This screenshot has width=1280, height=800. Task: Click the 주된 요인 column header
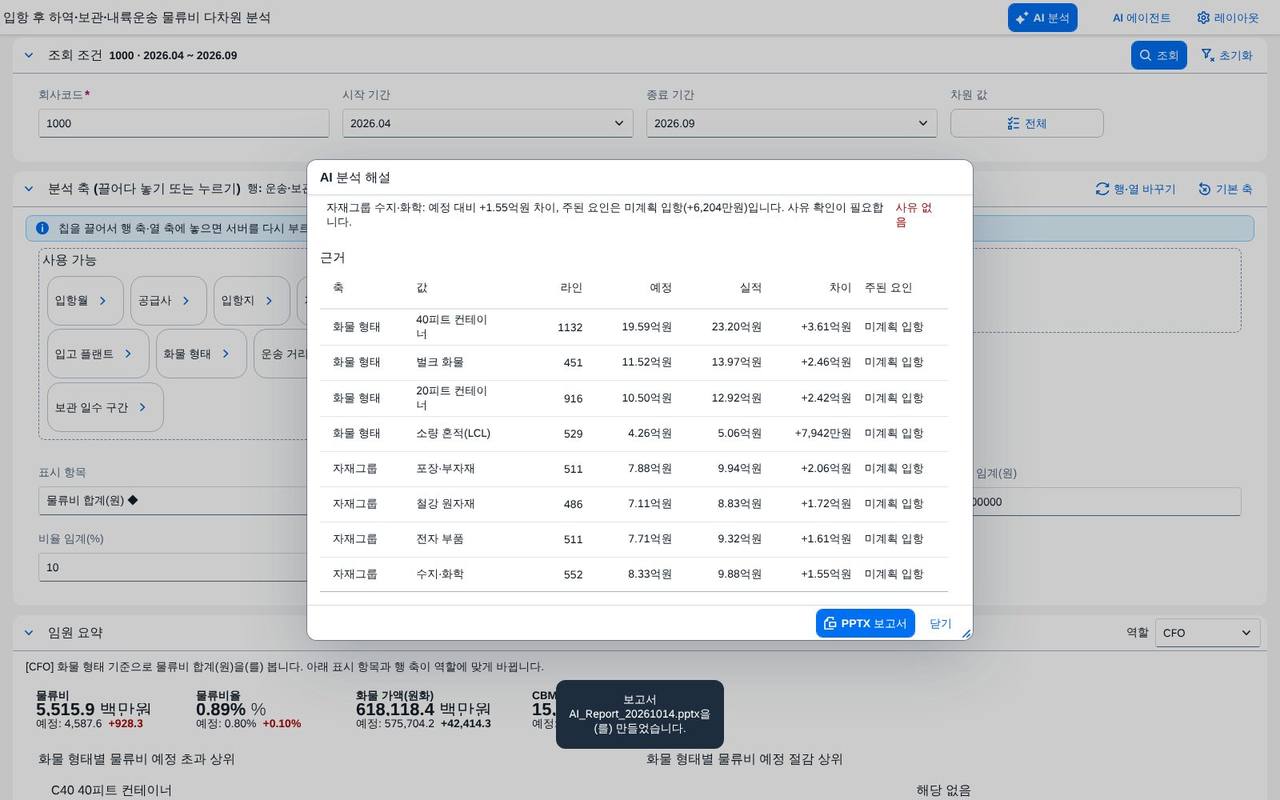(x=888, y=288)
